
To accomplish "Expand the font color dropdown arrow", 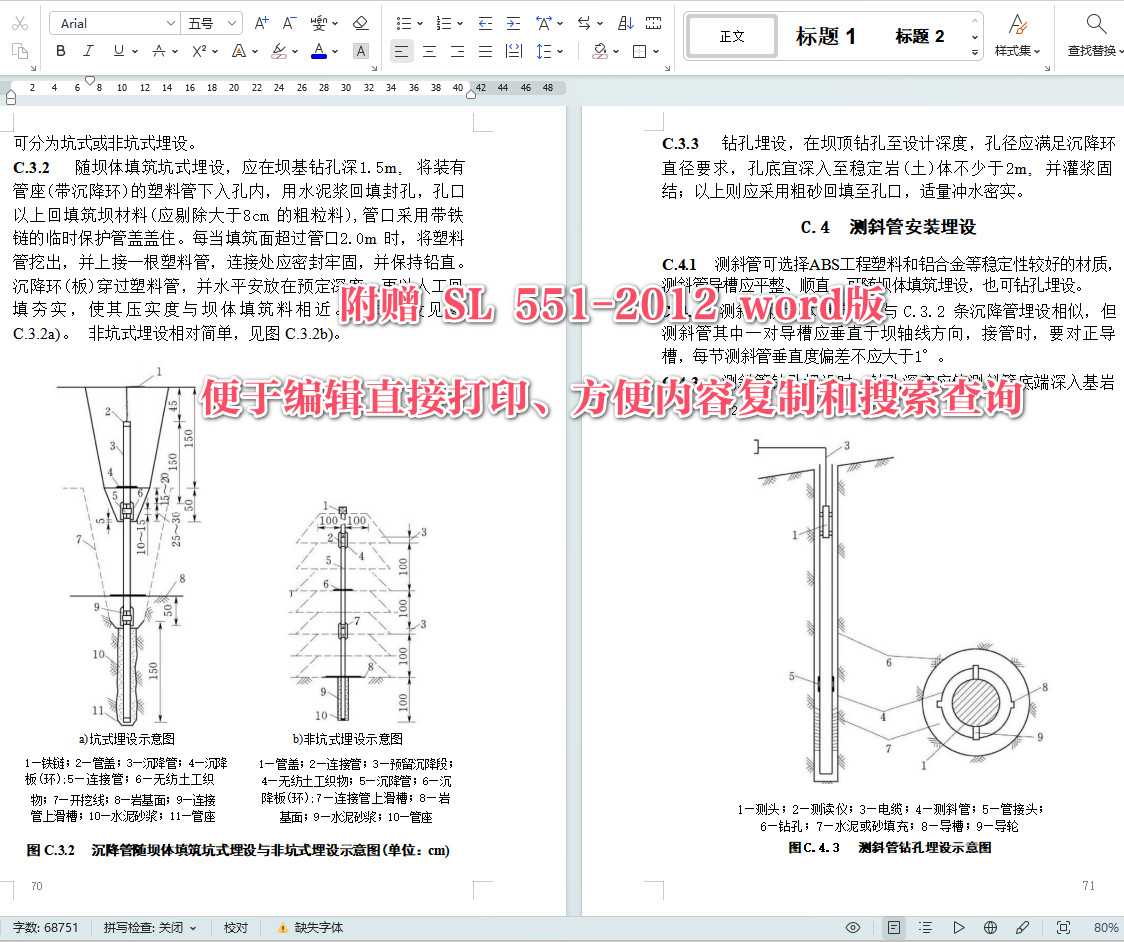I will (x=337, y=51).
